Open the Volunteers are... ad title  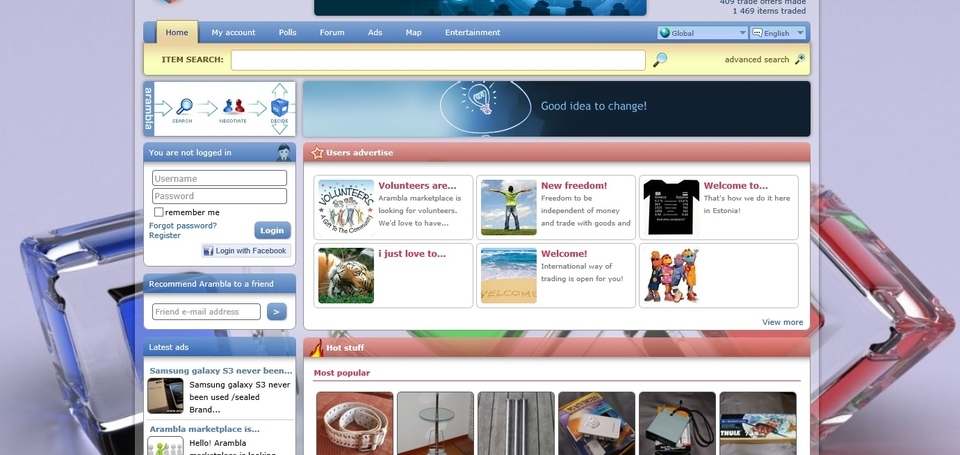click(x=418, y=186)
